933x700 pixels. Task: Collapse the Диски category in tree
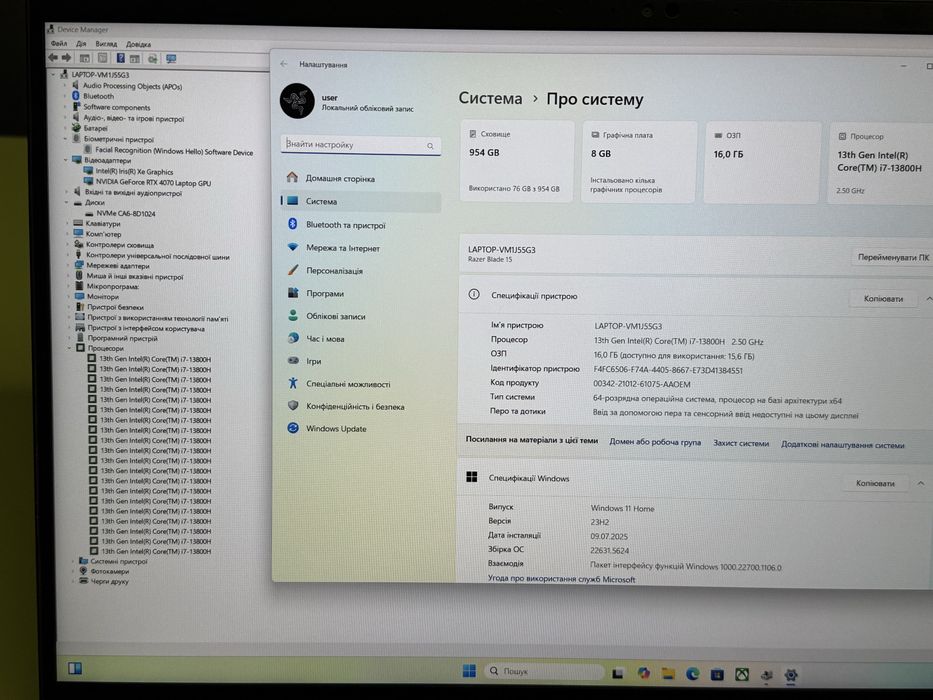(x=66, y=202)
